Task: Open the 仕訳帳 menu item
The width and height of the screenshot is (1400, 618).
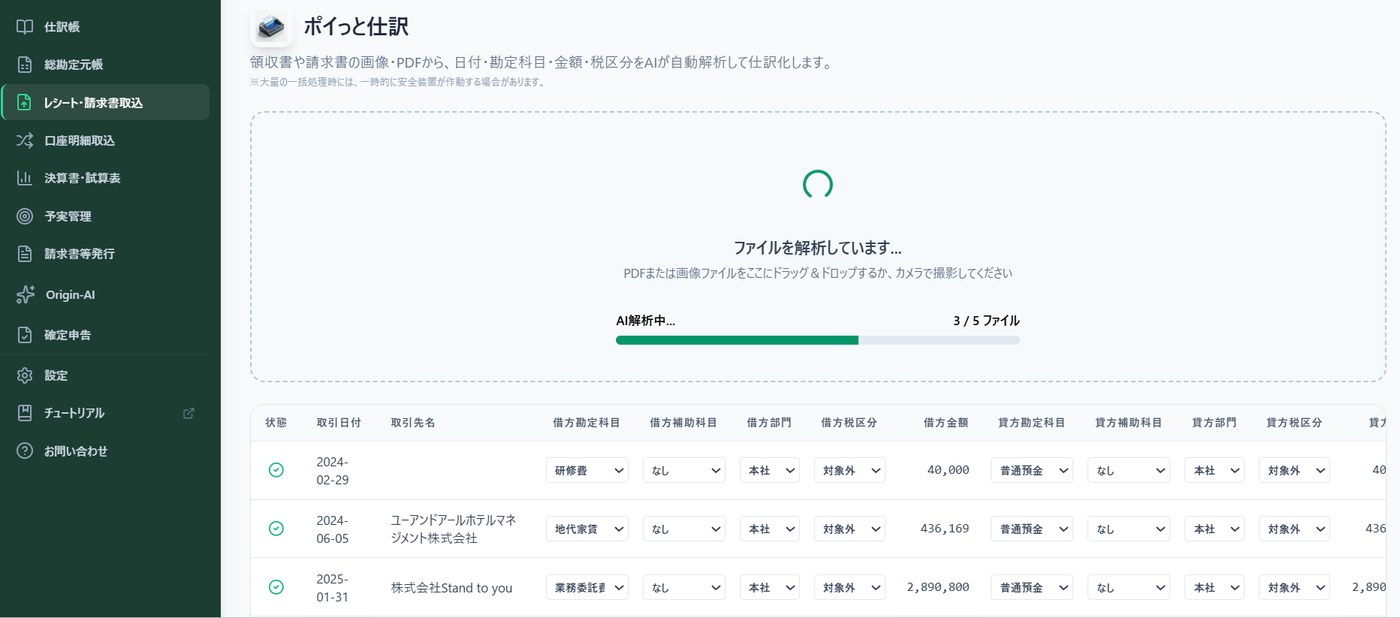Action: [x=105, y=27]
